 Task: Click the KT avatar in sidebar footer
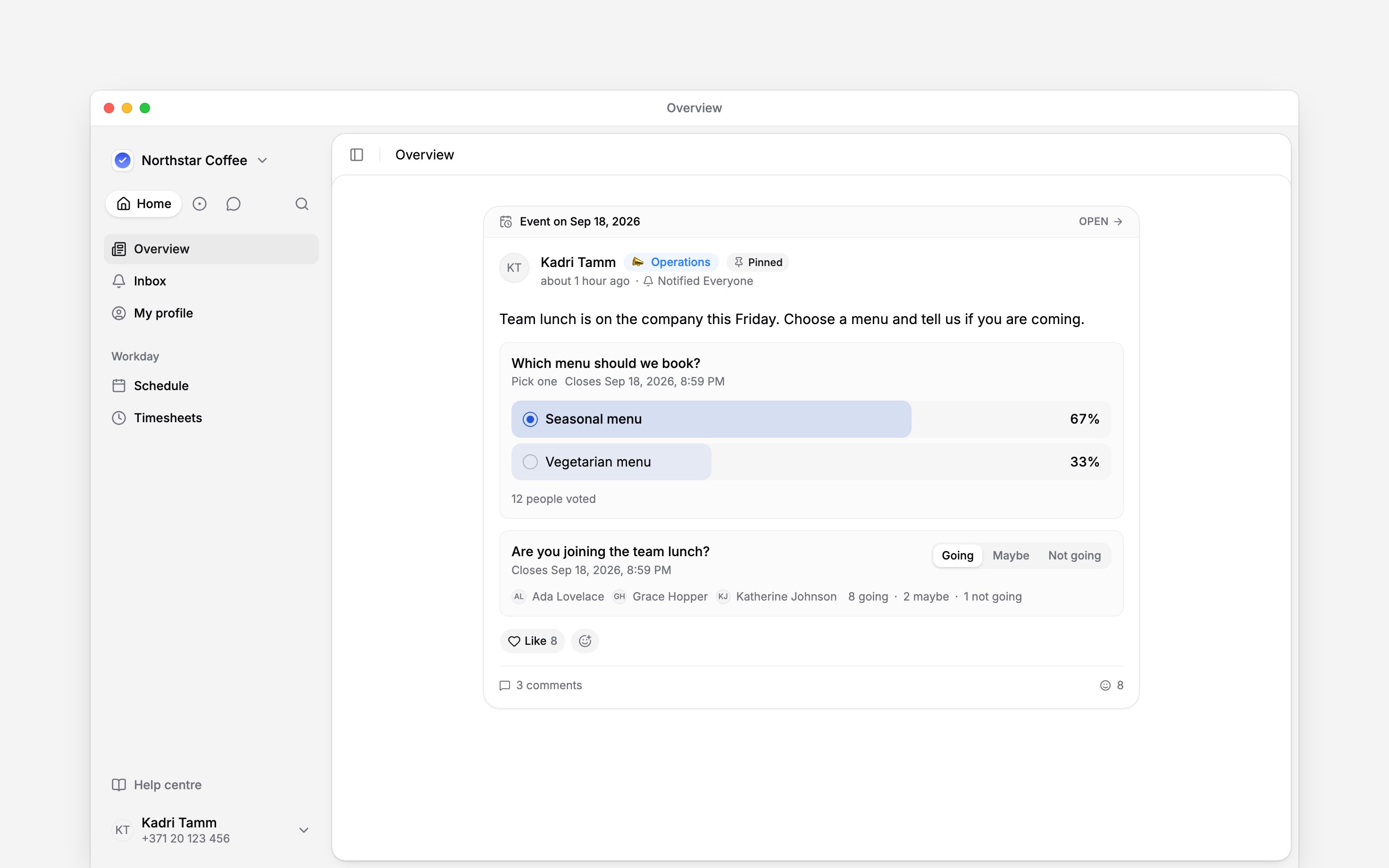click(x=122, y=830)
